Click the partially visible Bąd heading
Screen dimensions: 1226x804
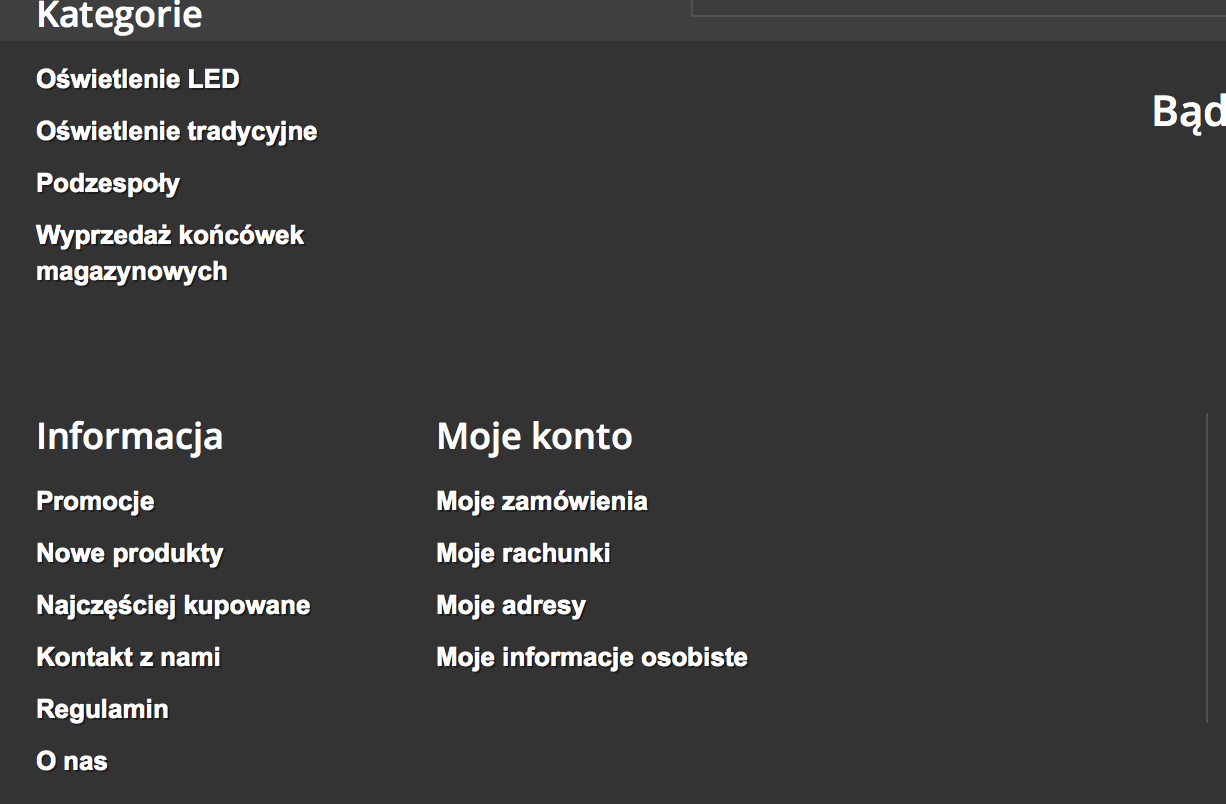click(1188, 111)
